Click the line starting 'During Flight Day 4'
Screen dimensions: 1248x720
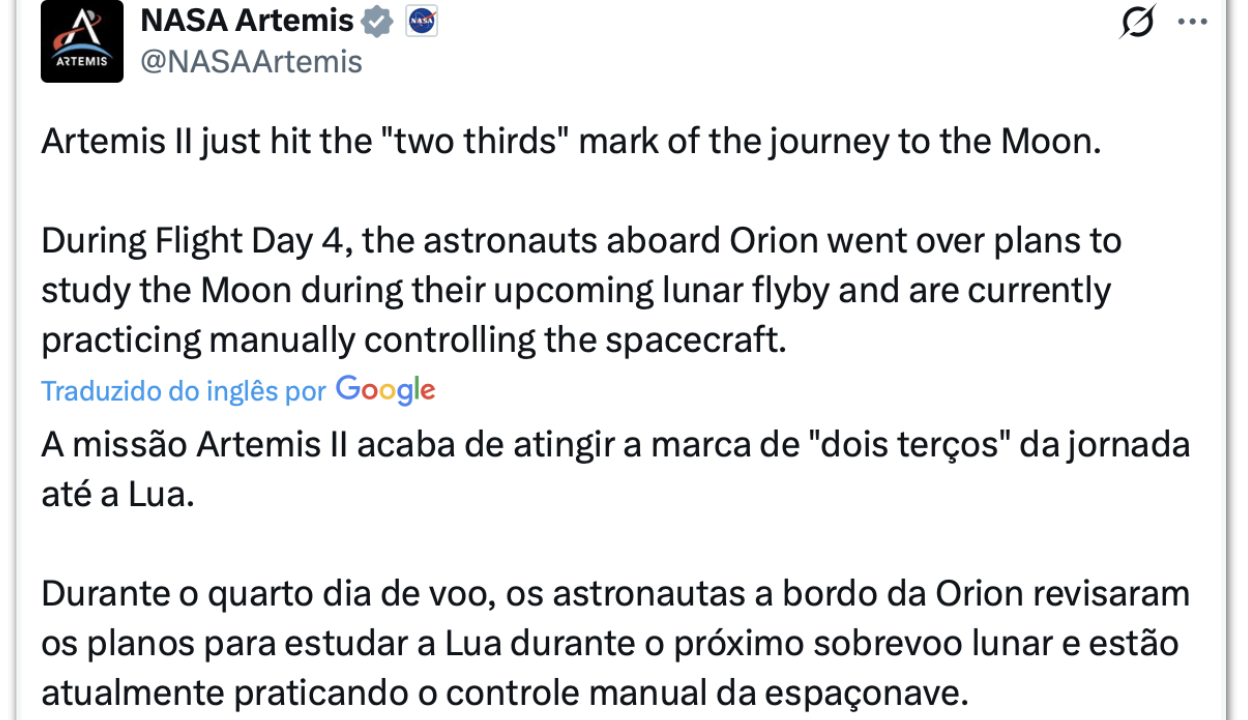(x=581, y=241)
